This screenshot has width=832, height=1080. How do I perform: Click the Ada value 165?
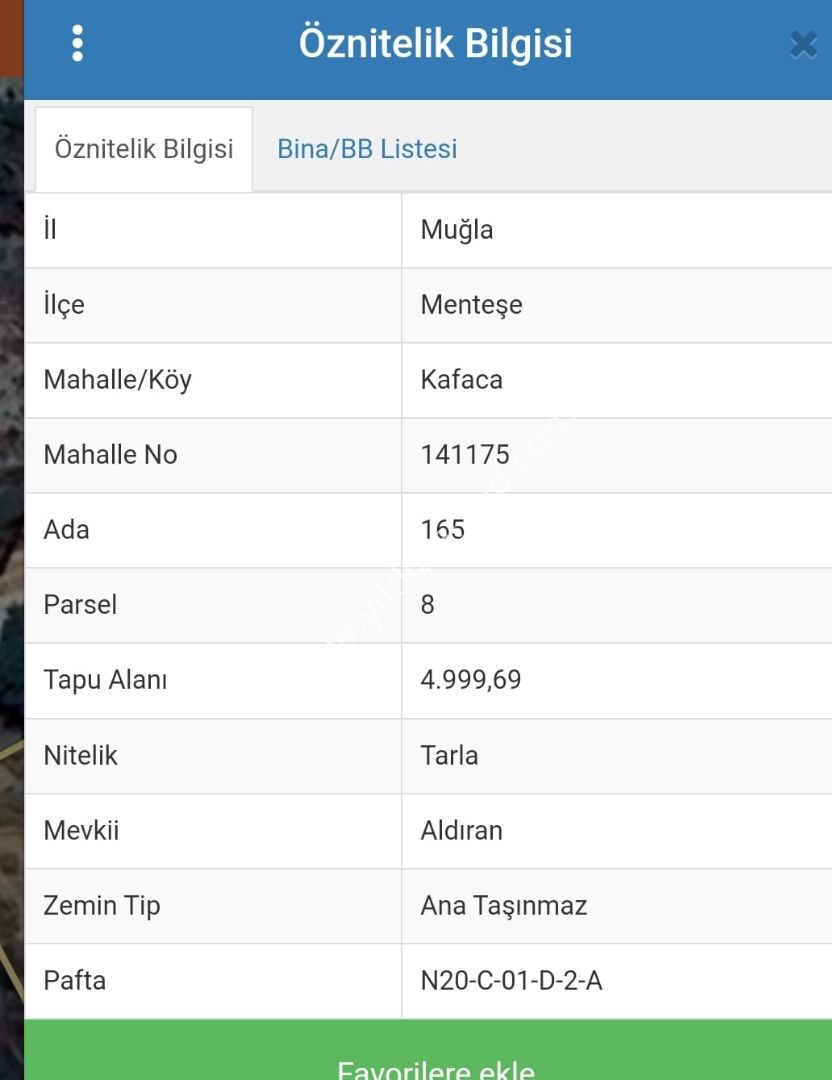click(x=443, y=530)
